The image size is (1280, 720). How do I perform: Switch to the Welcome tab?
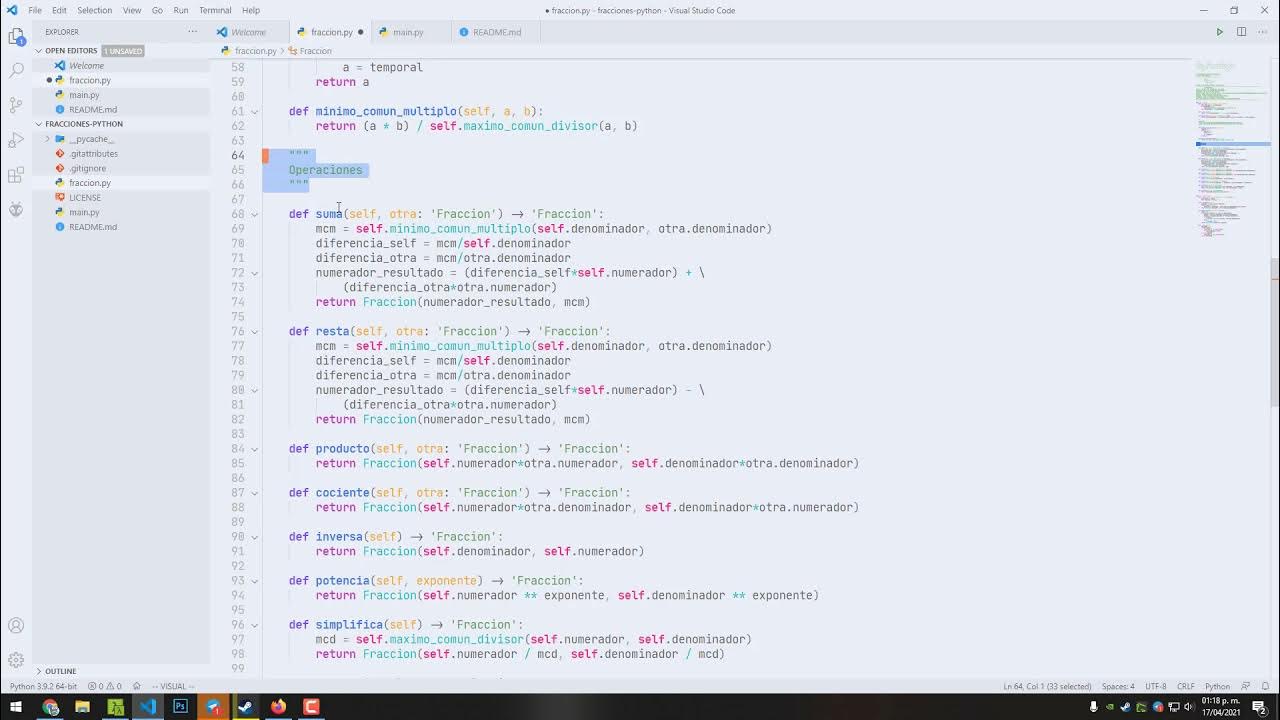click(x=248, y=32)
